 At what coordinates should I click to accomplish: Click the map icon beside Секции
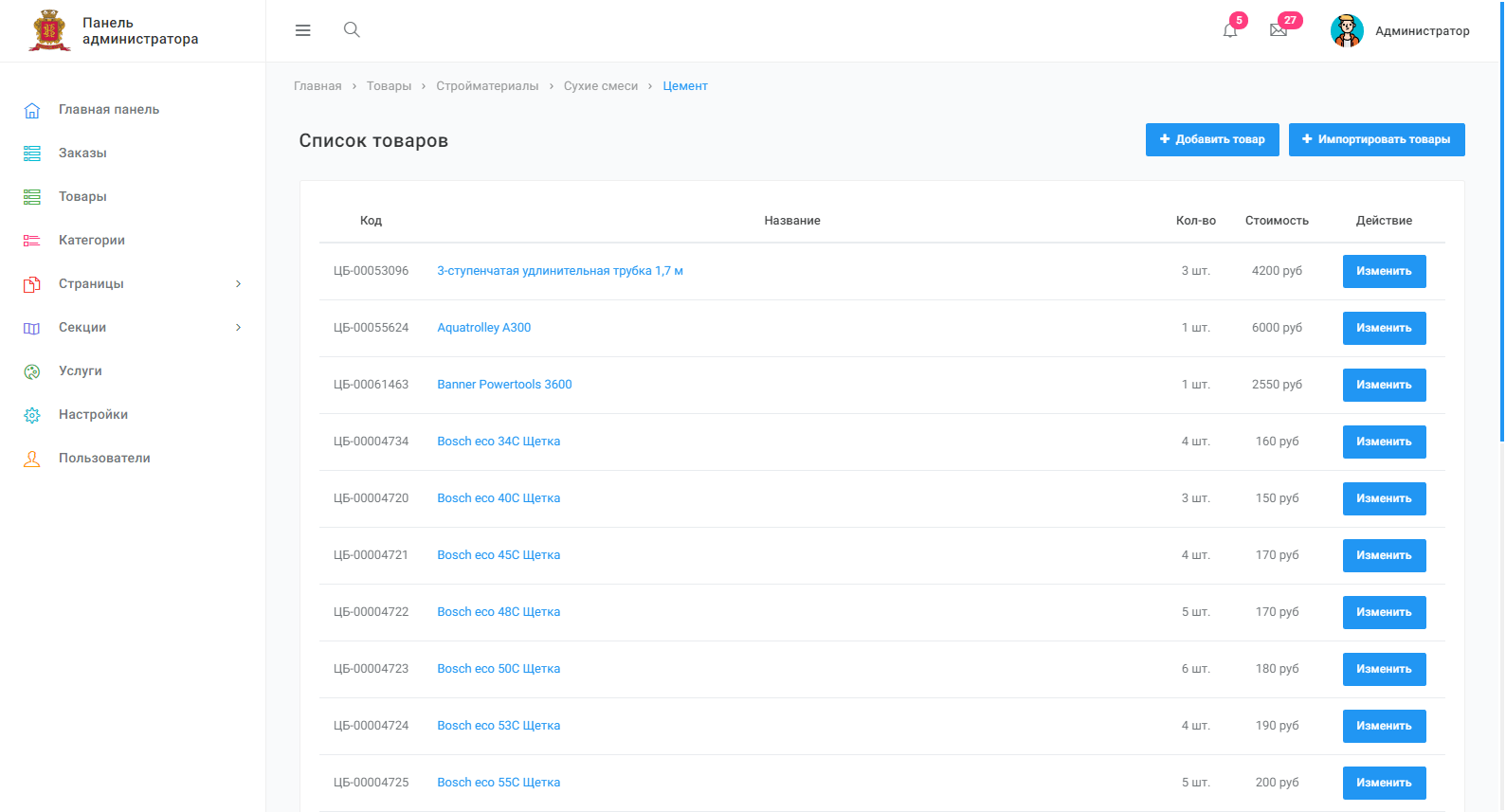coord(32,328)
